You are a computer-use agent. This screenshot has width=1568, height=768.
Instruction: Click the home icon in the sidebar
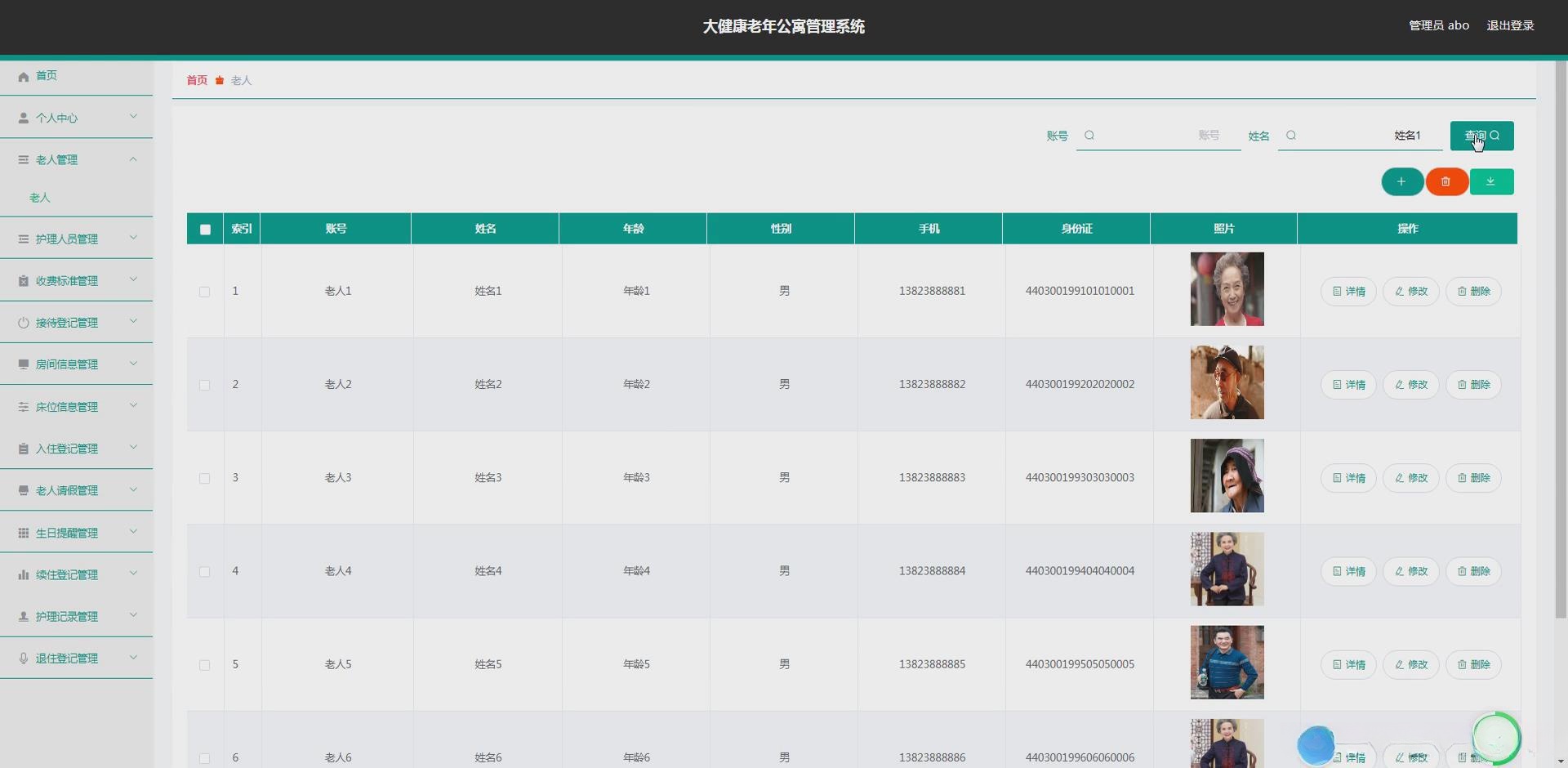[24, 76]
